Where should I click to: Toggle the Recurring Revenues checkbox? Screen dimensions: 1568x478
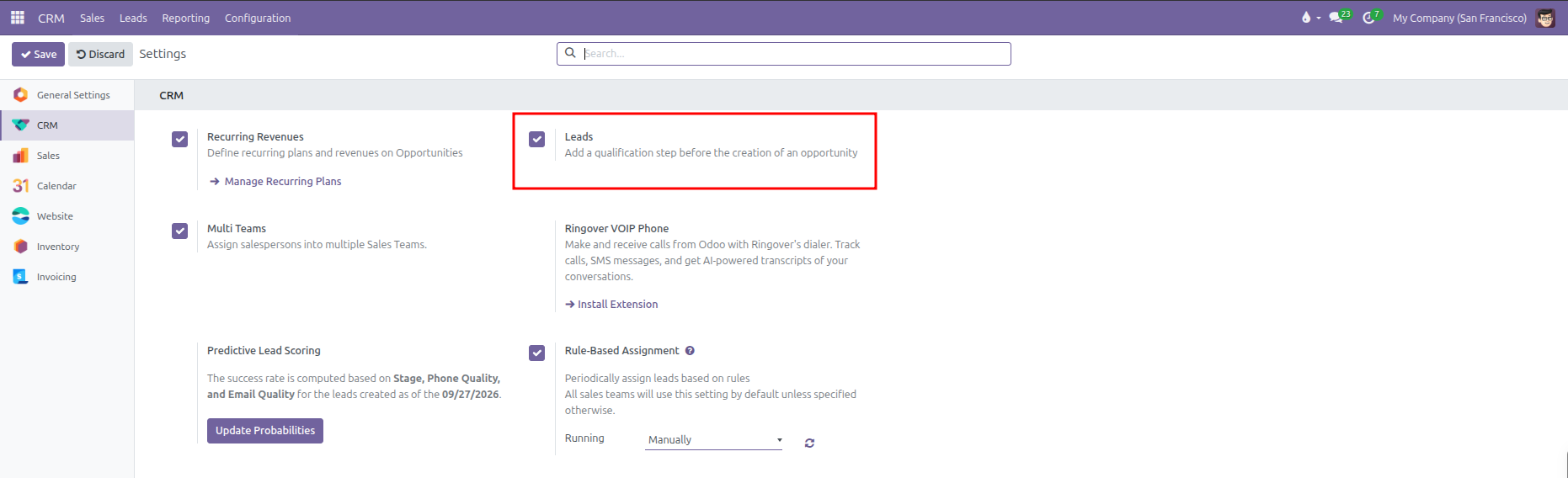pos(179,139)
